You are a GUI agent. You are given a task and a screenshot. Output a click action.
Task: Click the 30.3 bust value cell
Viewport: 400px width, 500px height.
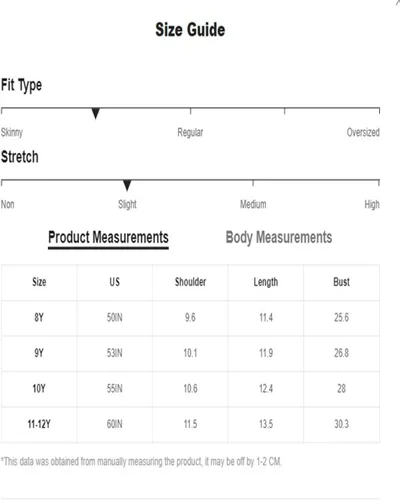coord(341,424)
